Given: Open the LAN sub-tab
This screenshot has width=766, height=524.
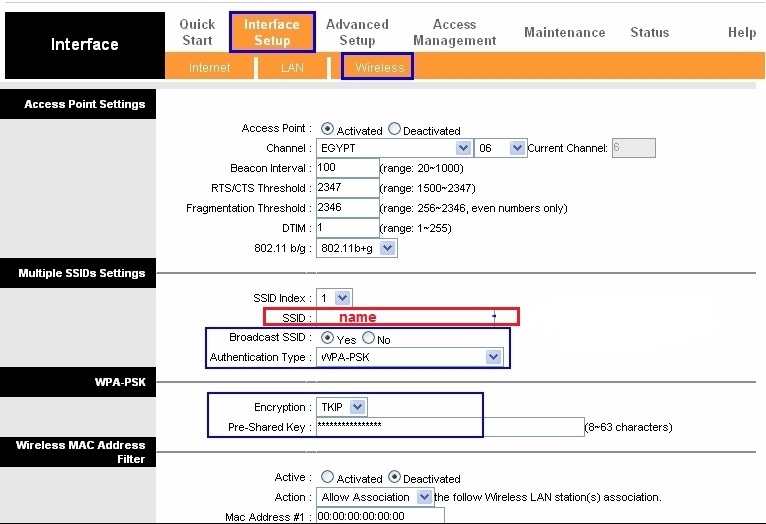Looking at the screenshot, I should (292, 67).
